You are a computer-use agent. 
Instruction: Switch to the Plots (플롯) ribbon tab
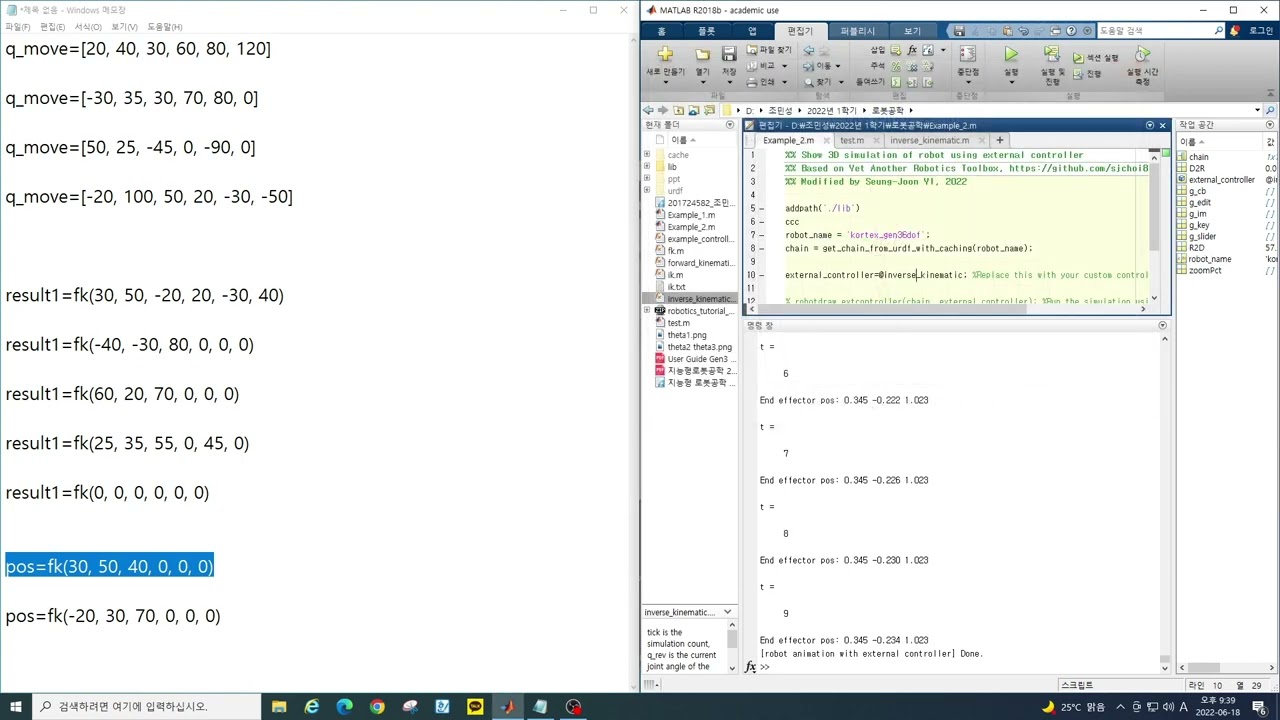pos(706,31)
